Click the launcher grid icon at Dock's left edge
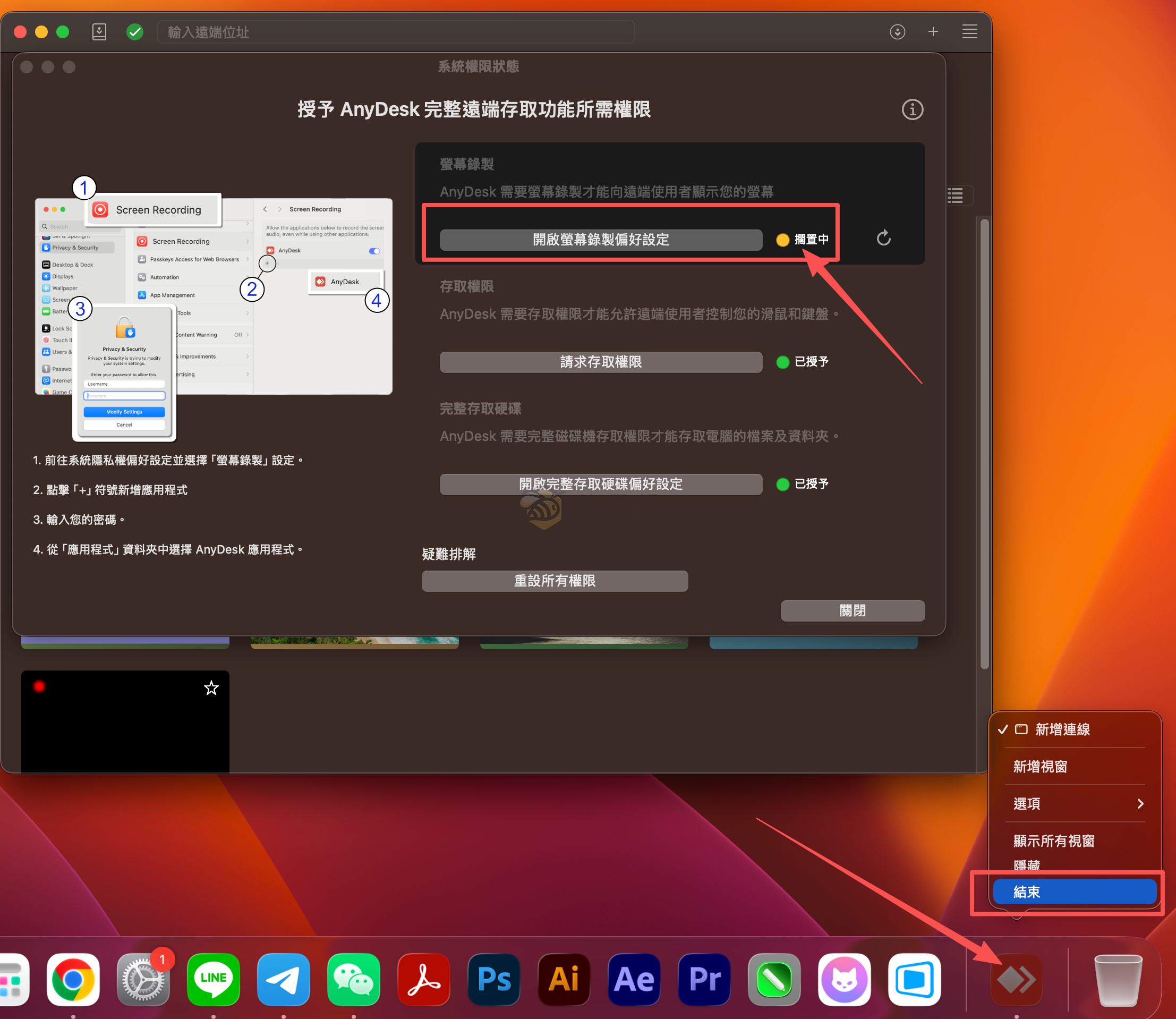The height and width of the screenshot is (1019, 1176). (x=13, y=980)
